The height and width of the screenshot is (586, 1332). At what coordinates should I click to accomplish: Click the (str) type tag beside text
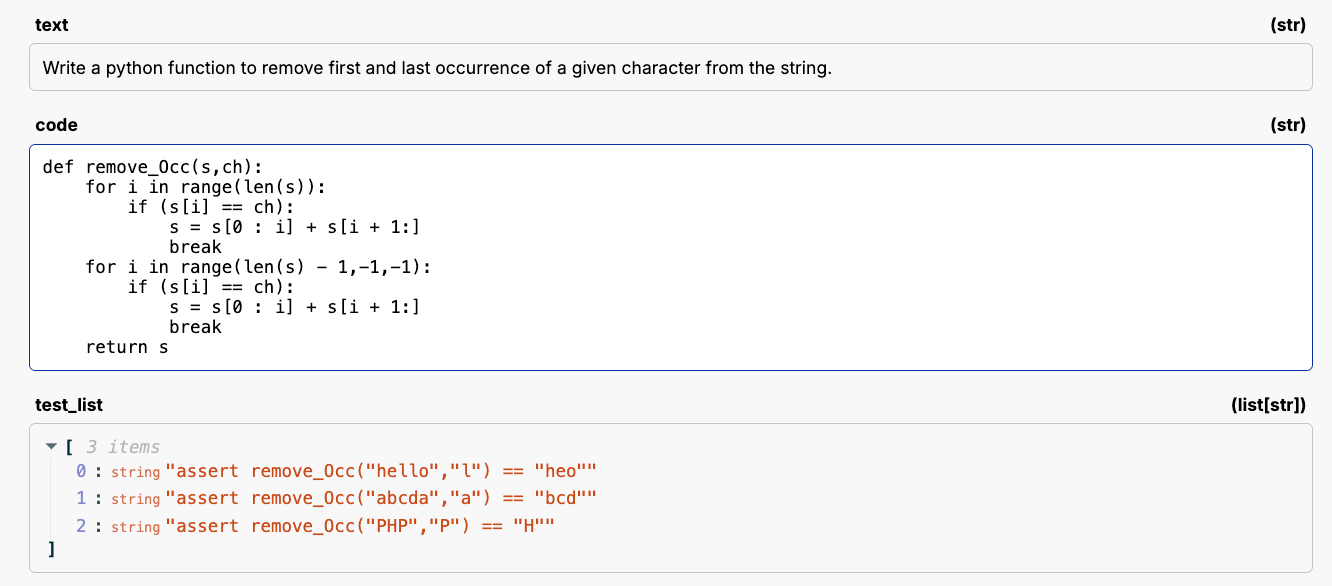pyautogui.click(x=1287, y=25)
